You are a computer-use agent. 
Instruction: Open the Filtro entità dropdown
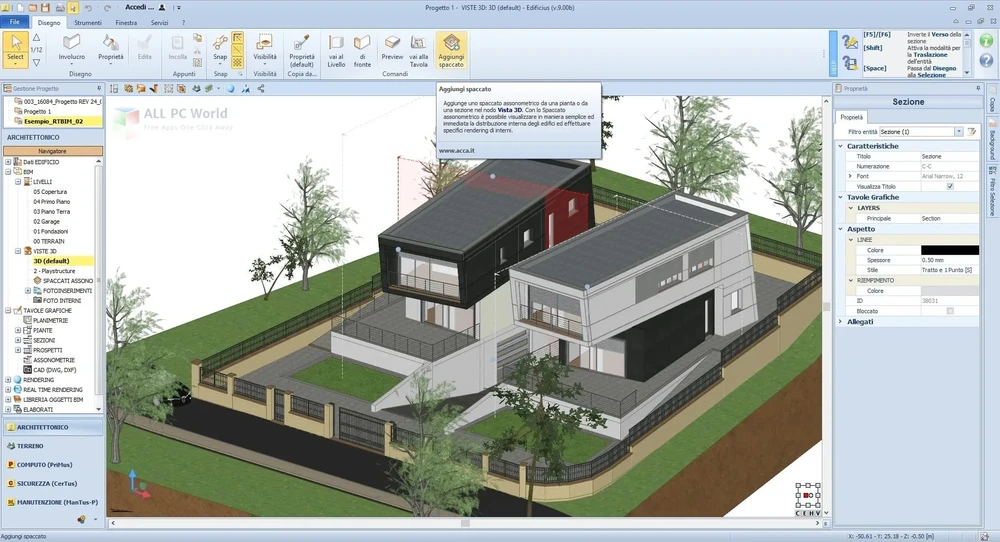[958, 132]
